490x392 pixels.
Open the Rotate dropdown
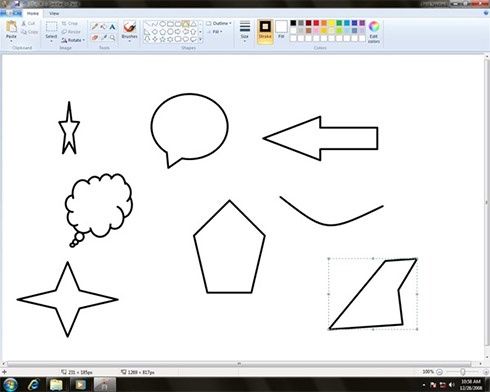tap(73, 40)
